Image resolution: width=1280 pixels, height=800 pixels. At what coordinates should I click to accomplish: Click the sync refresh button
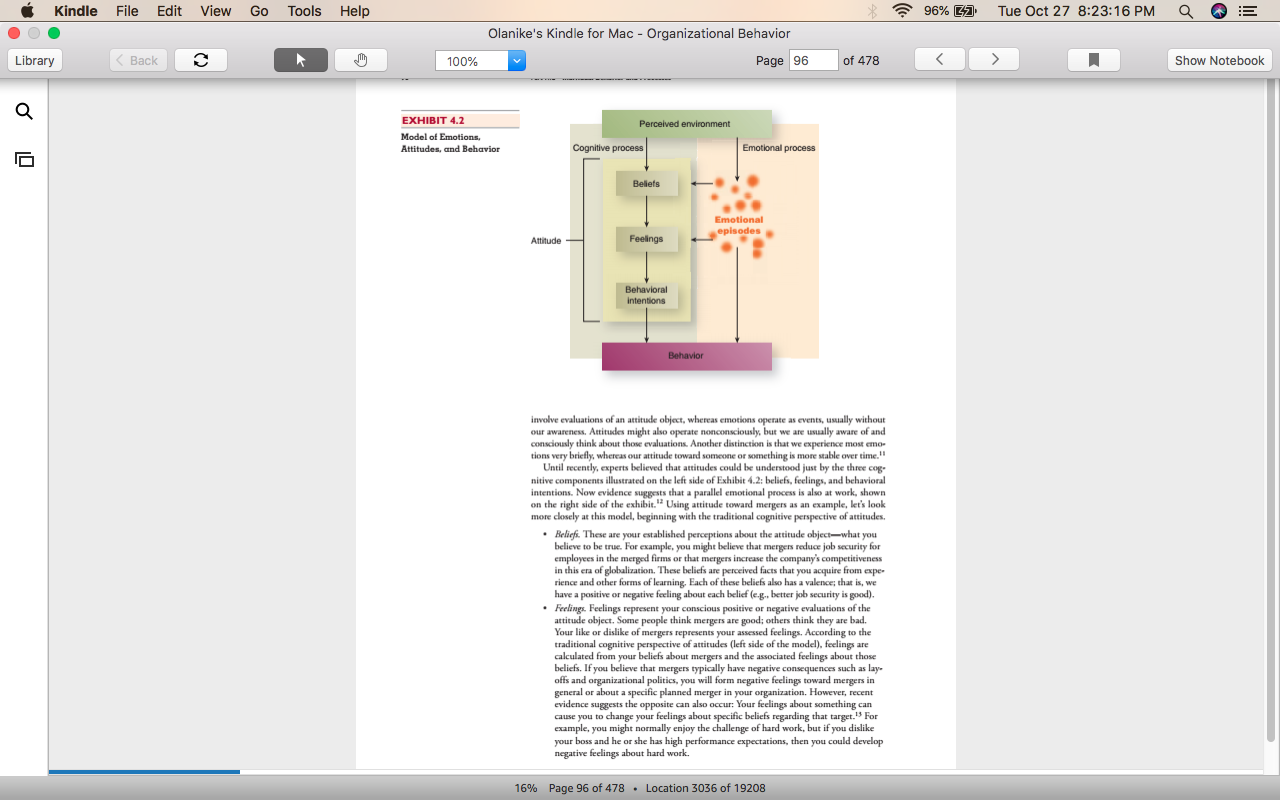point(201,60)
